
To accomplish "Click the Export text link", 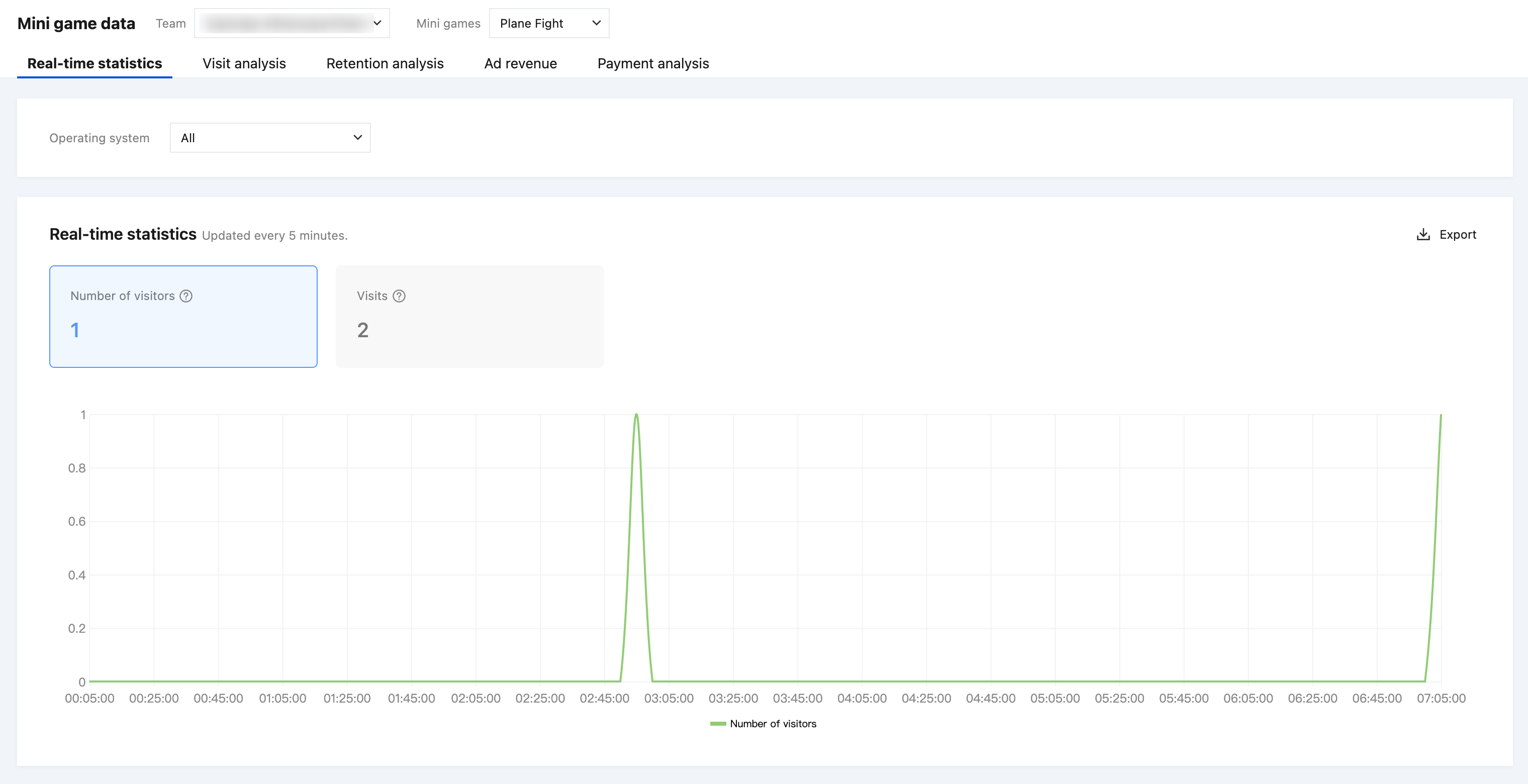I will pos(1458,235).
